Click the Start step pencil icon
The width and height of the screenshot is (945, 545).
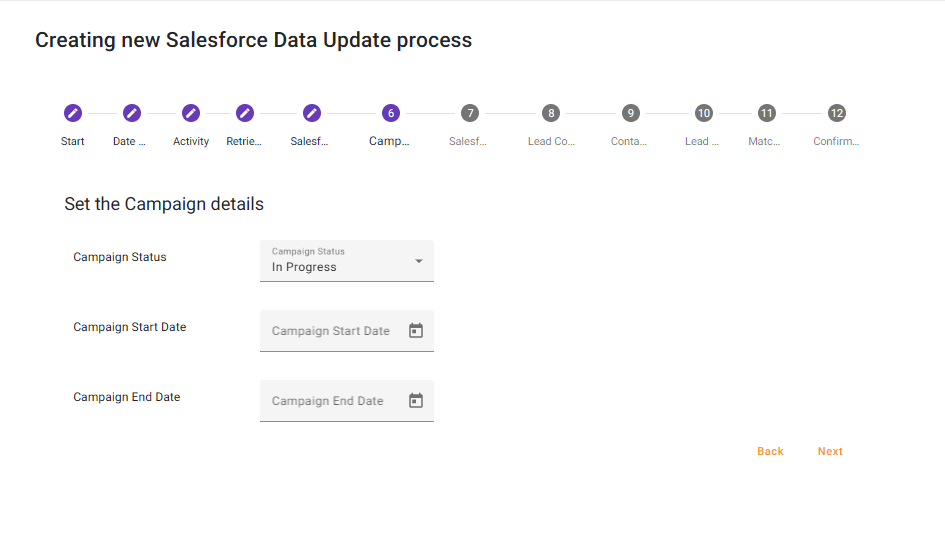[72, 113]
